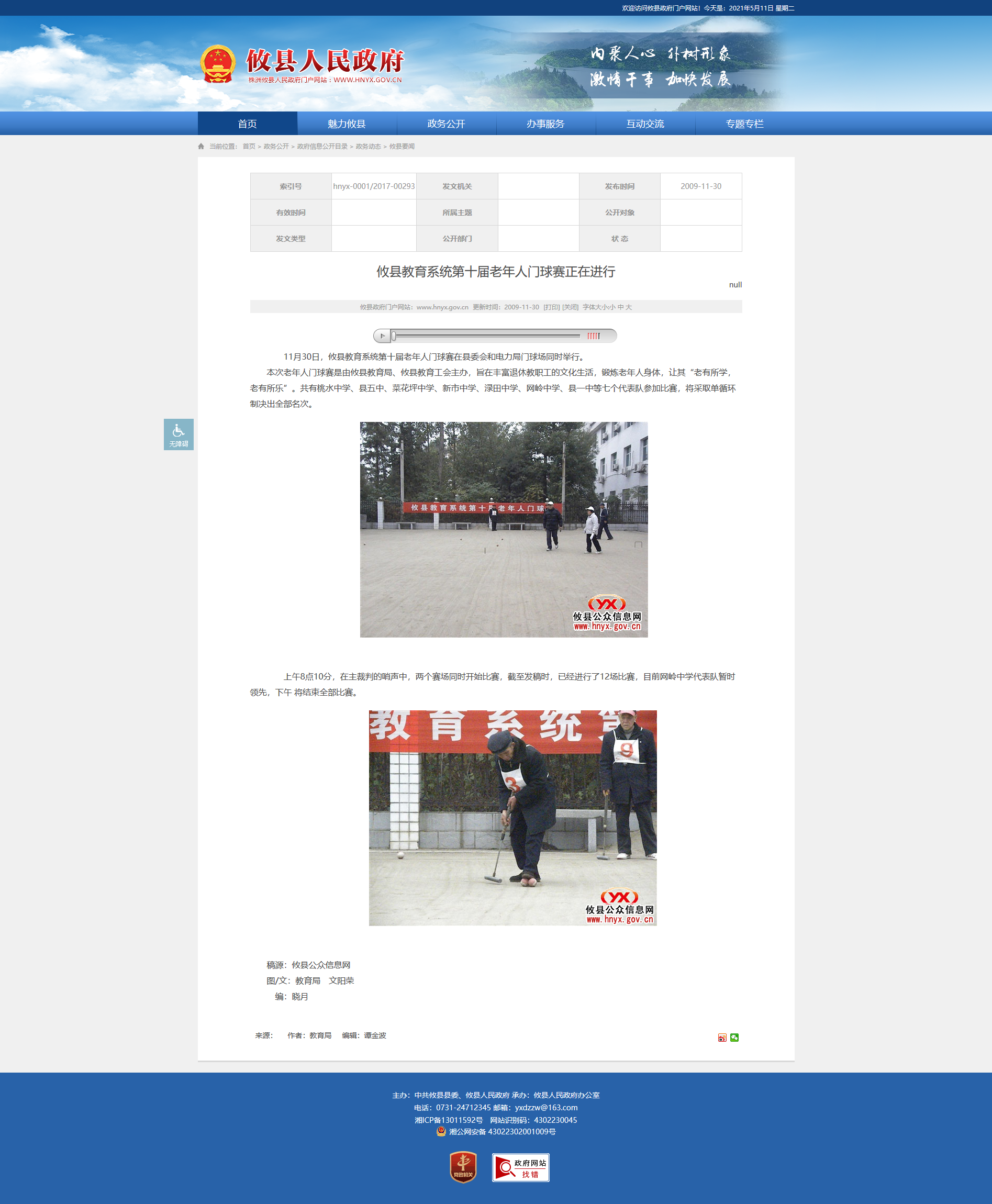Share article via Weibo icon
Image resolution: width=992 pixels, height=1204 pixels.
(x=722, y=1038)
